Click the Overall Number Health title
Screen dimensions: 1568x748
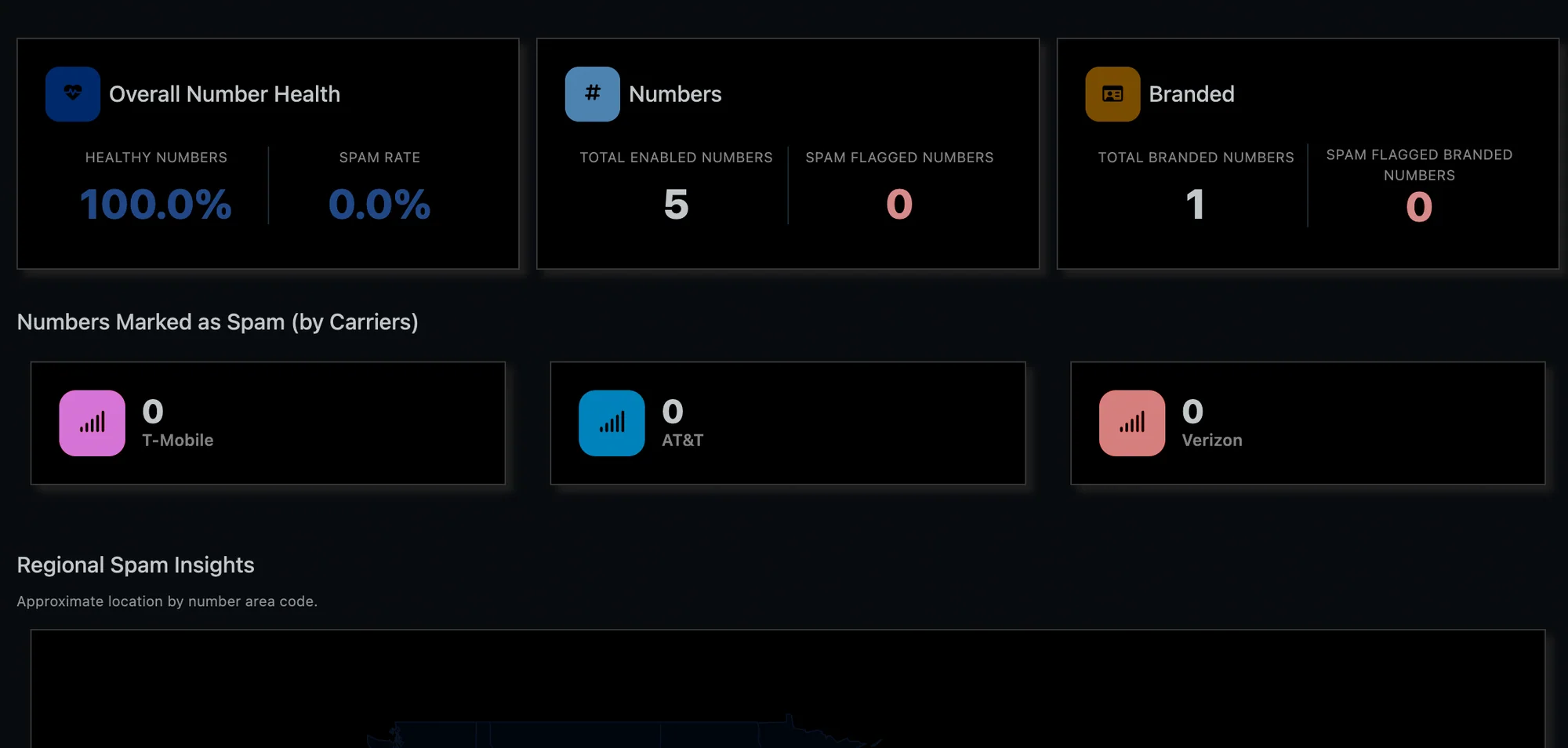point(224,94)
